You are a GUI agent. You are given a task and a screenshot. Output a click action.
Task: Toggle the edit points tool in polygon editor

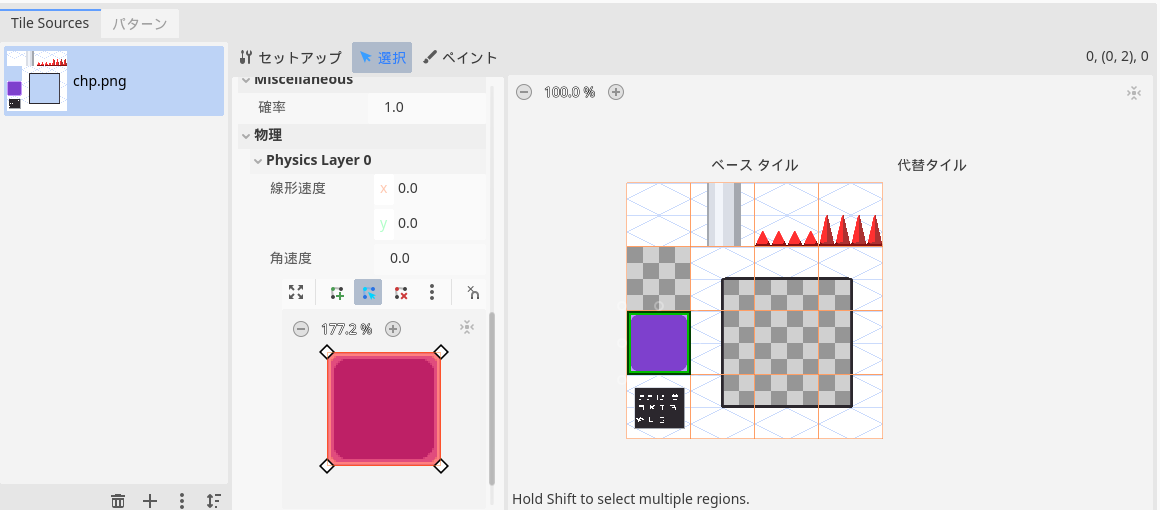point(368,293)
